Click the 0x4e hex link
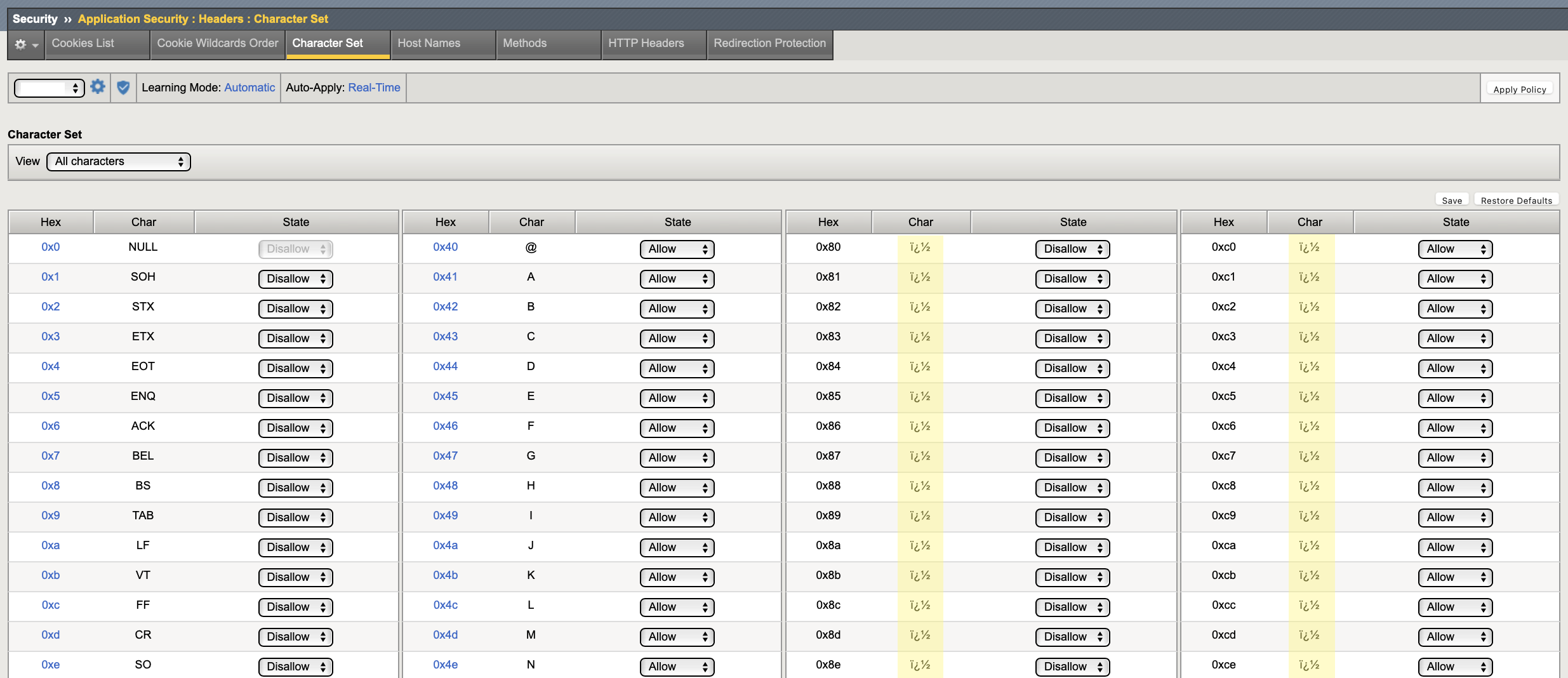The width and height of the screenshot is (1568, 678). click(x=446, y=665)
